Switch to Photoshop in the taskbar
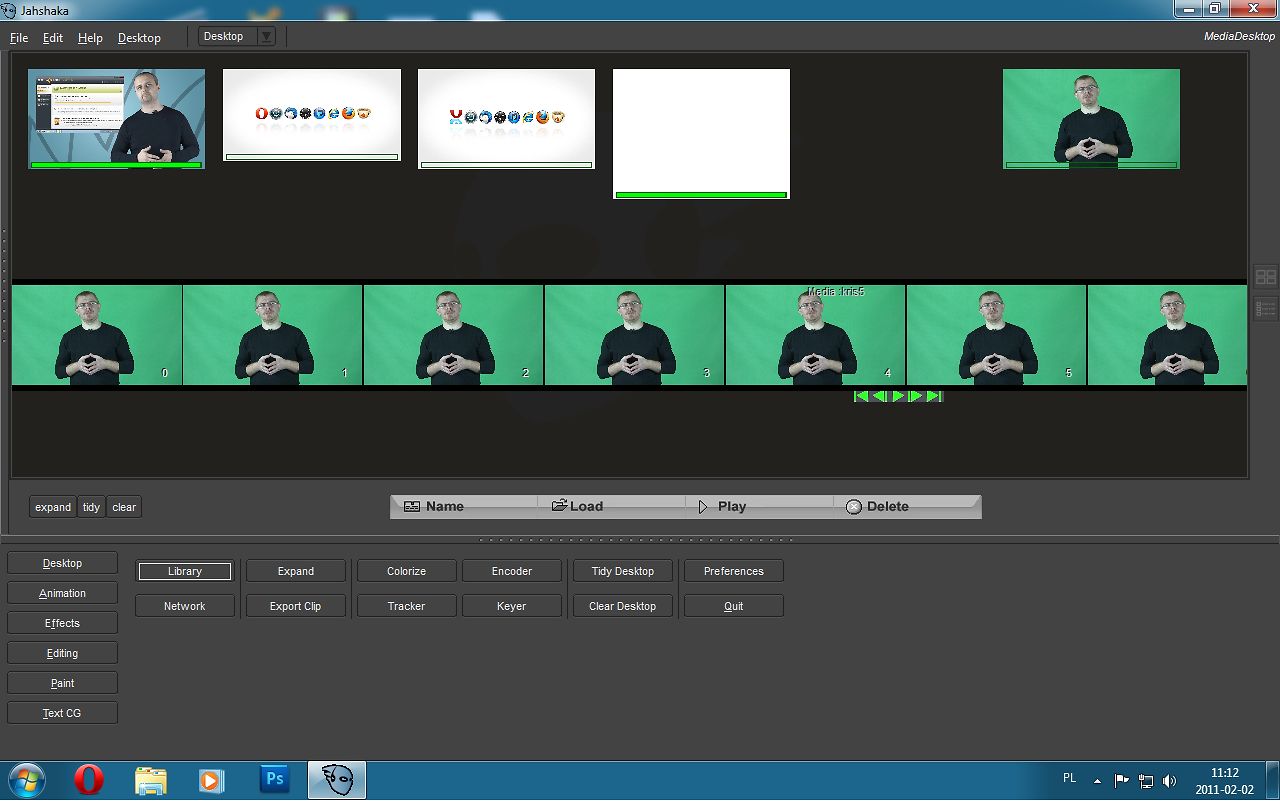1280x801 pixels. (x=274, y=780)
